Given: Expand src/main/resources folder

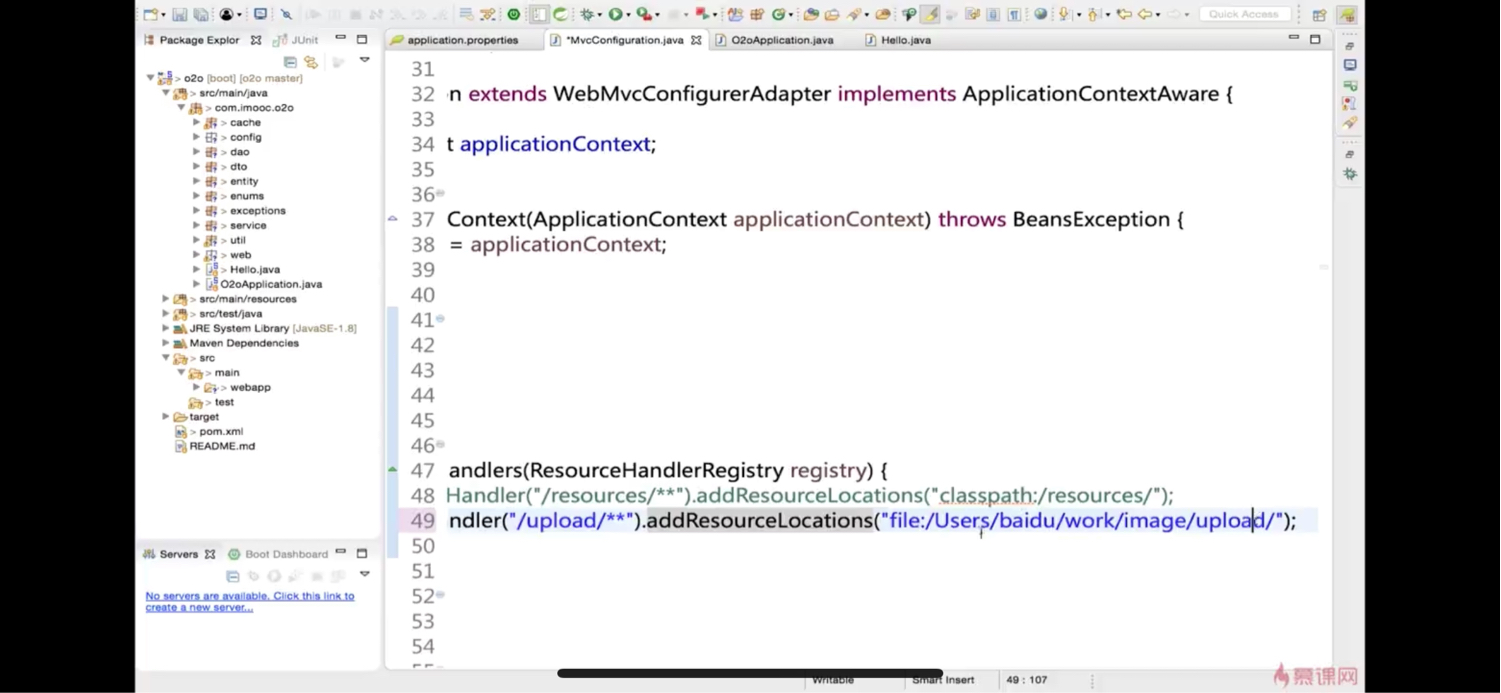Looking at the screenshot, I should [166, 298].
